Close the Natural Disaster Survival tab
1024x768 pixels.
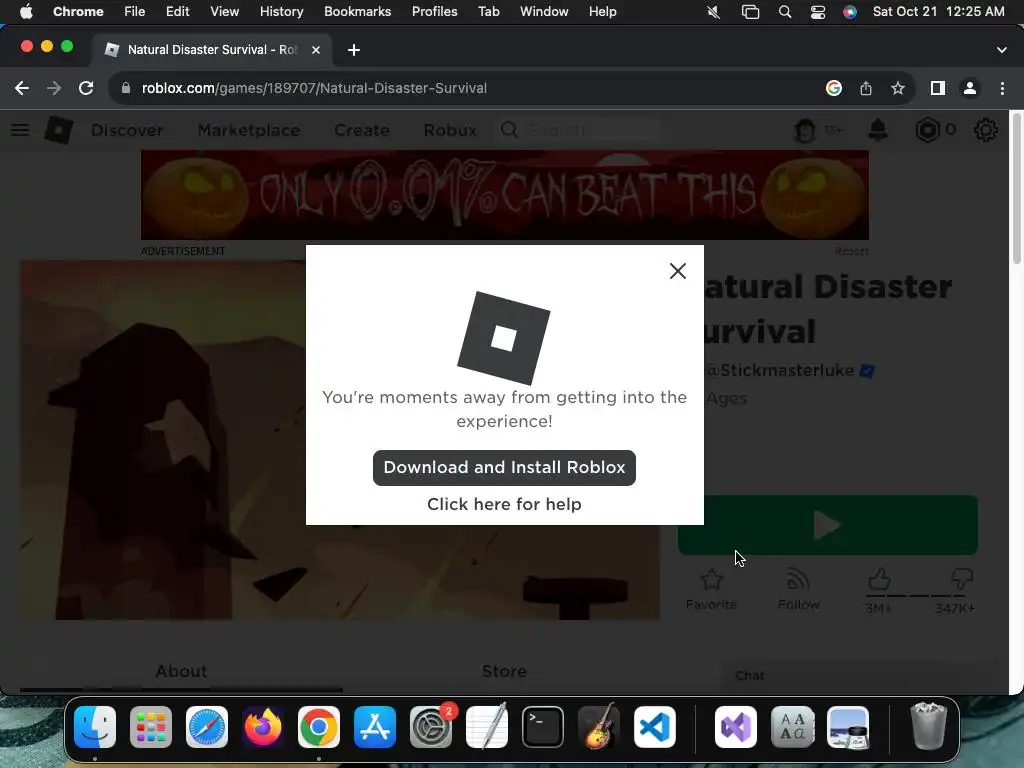(x=315, y=50)
